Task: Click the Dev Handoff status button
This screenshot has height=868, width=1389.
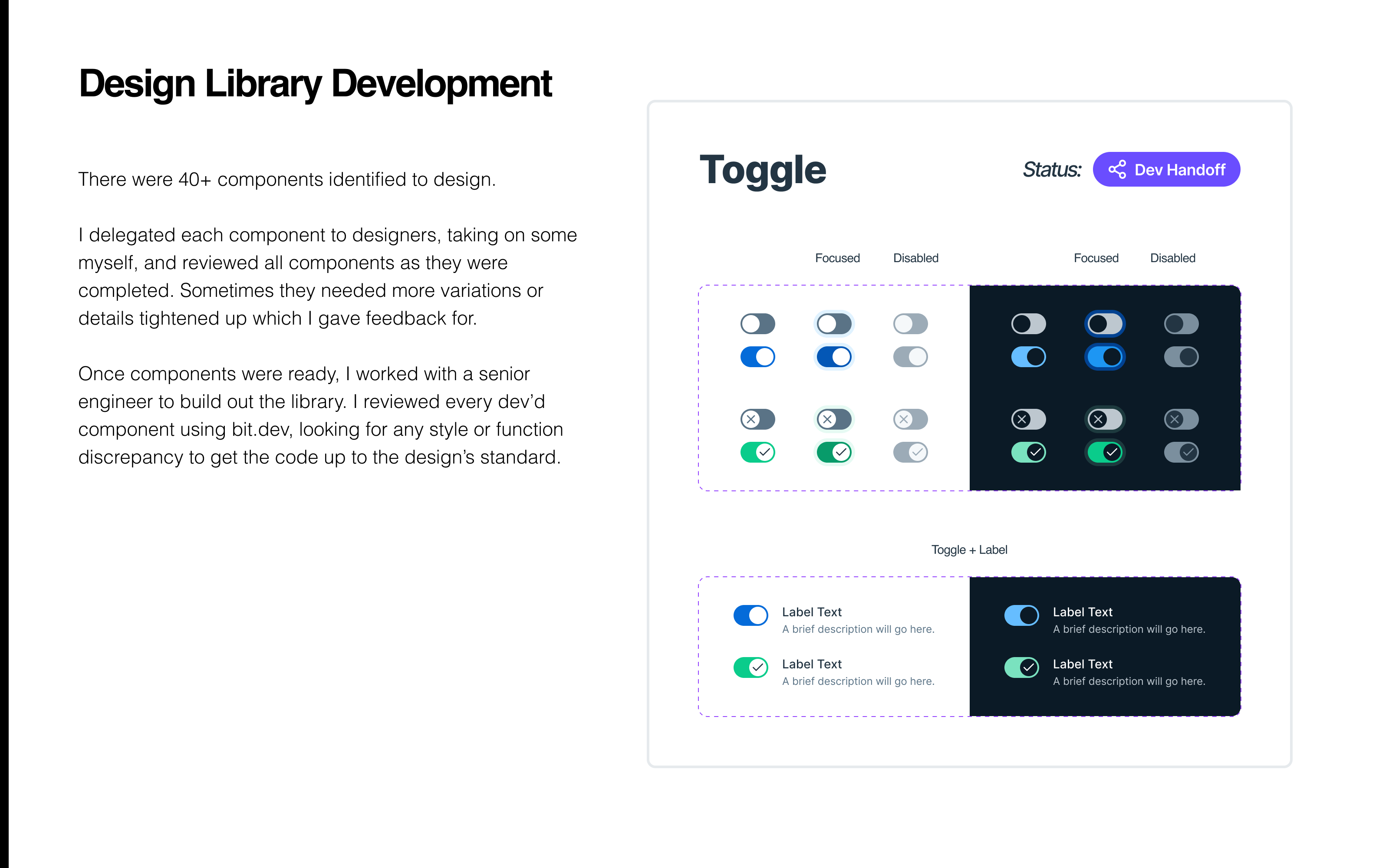Action: point(1166,169)
